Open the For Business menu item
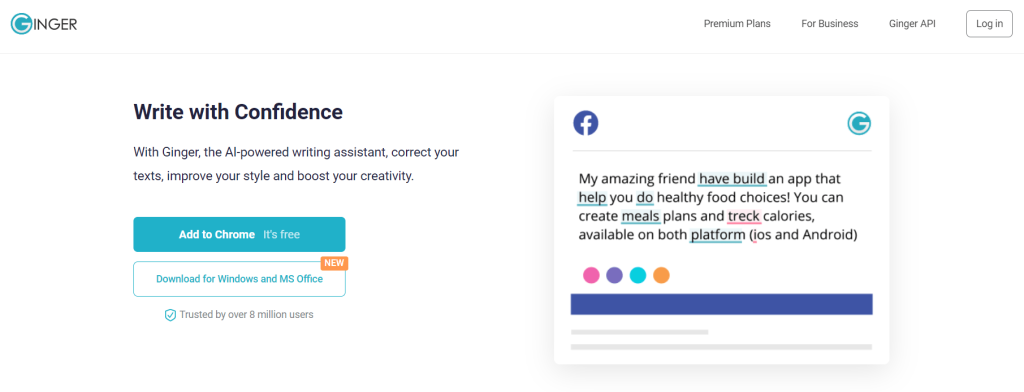Screen dimensions: 1024x392 coord(830,24)
